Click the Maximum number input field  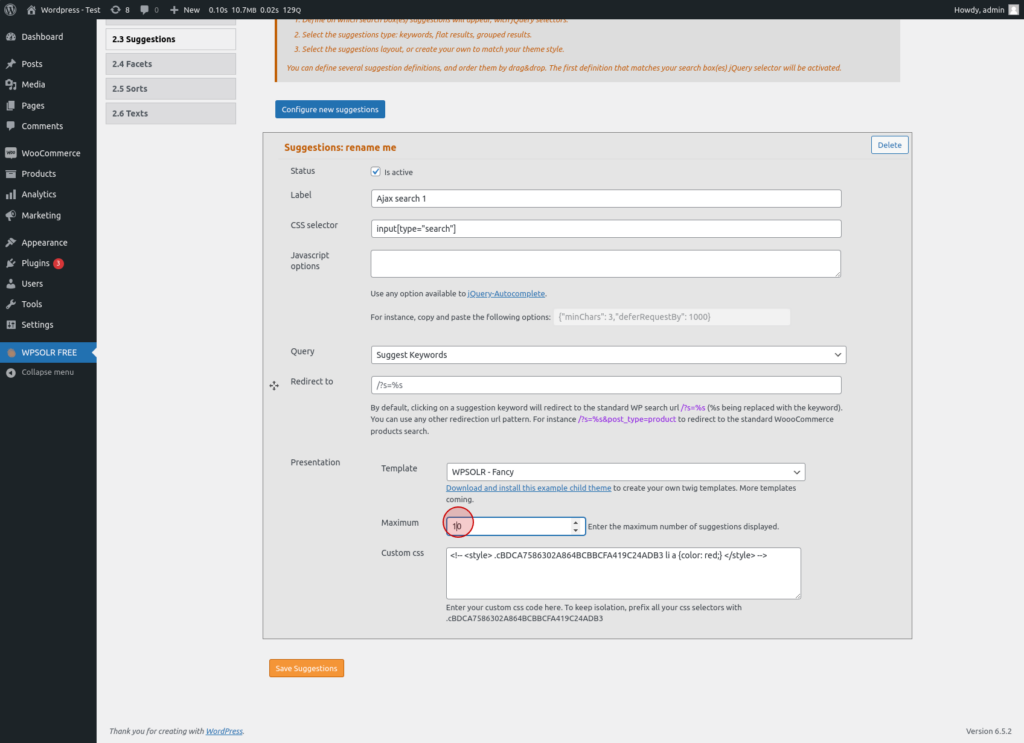coord(515,526)
